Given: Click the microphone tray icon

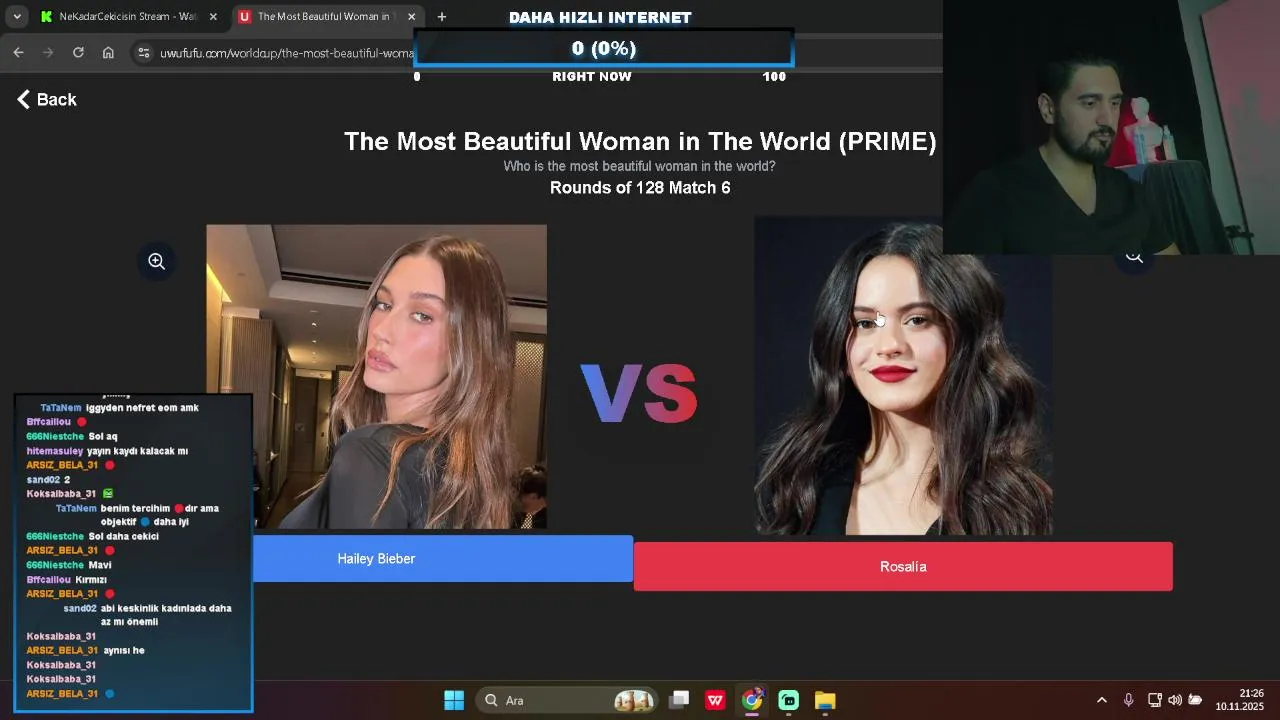Looking at the screenshot, I should point(1128,700).
